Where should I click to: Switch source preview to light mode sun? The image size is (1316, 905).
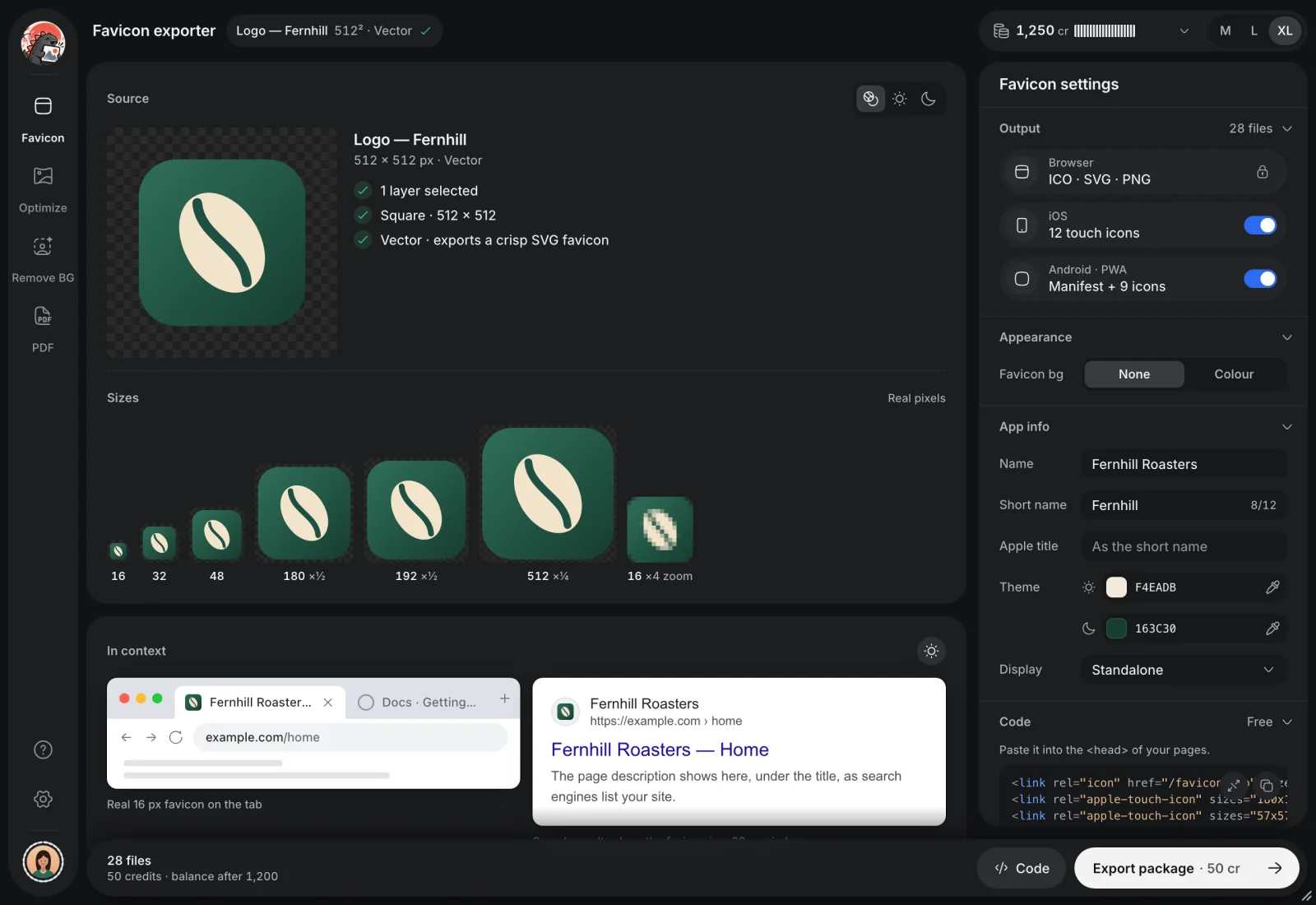click(x=900, y=99)
